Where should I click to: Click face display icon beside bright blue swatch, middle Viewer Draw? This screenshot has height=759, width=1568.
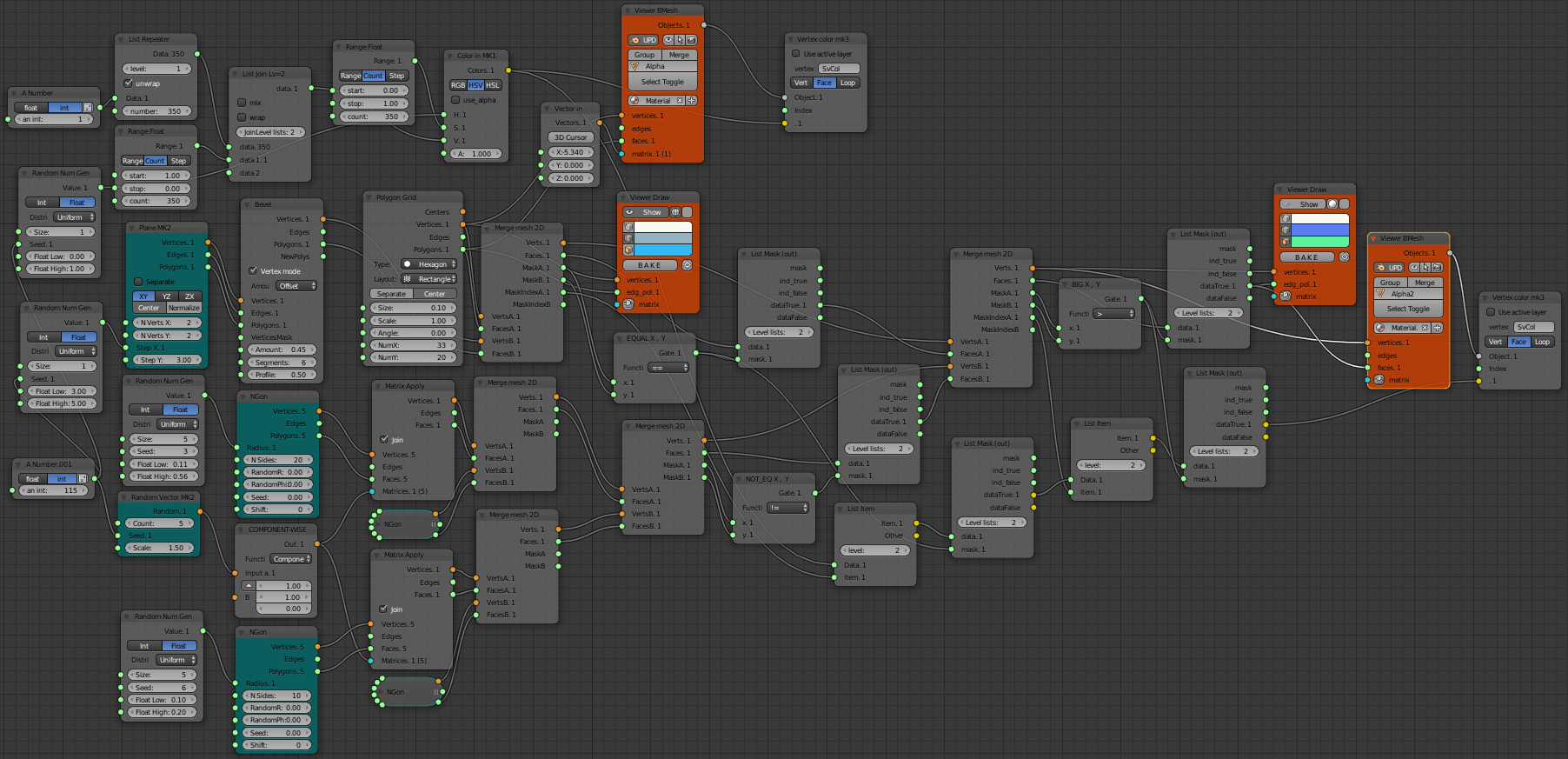click(x=628, y=250)
